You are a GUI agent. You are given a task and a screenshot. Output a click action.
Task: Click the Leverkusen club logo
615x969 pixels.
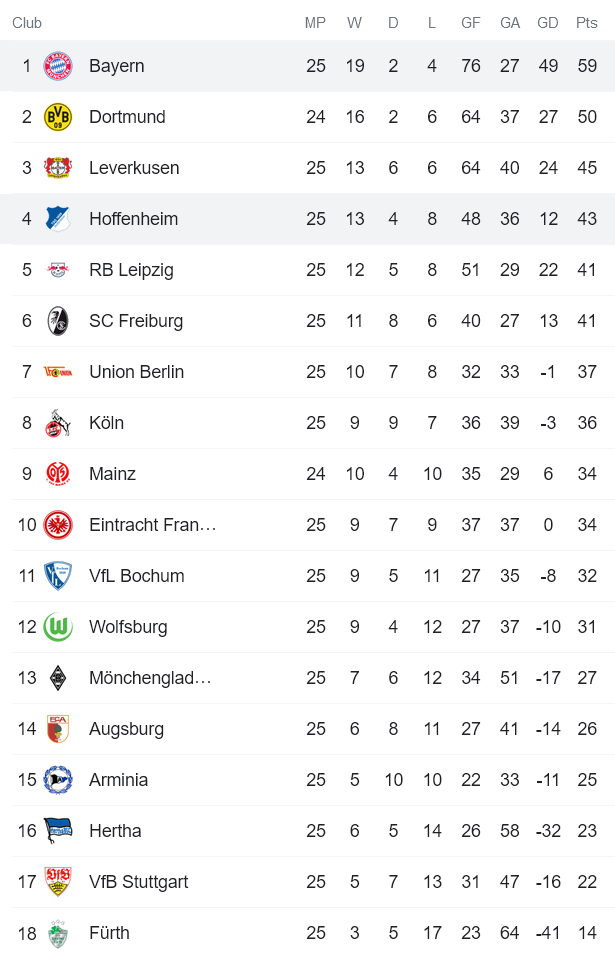[x=59, y=168]
